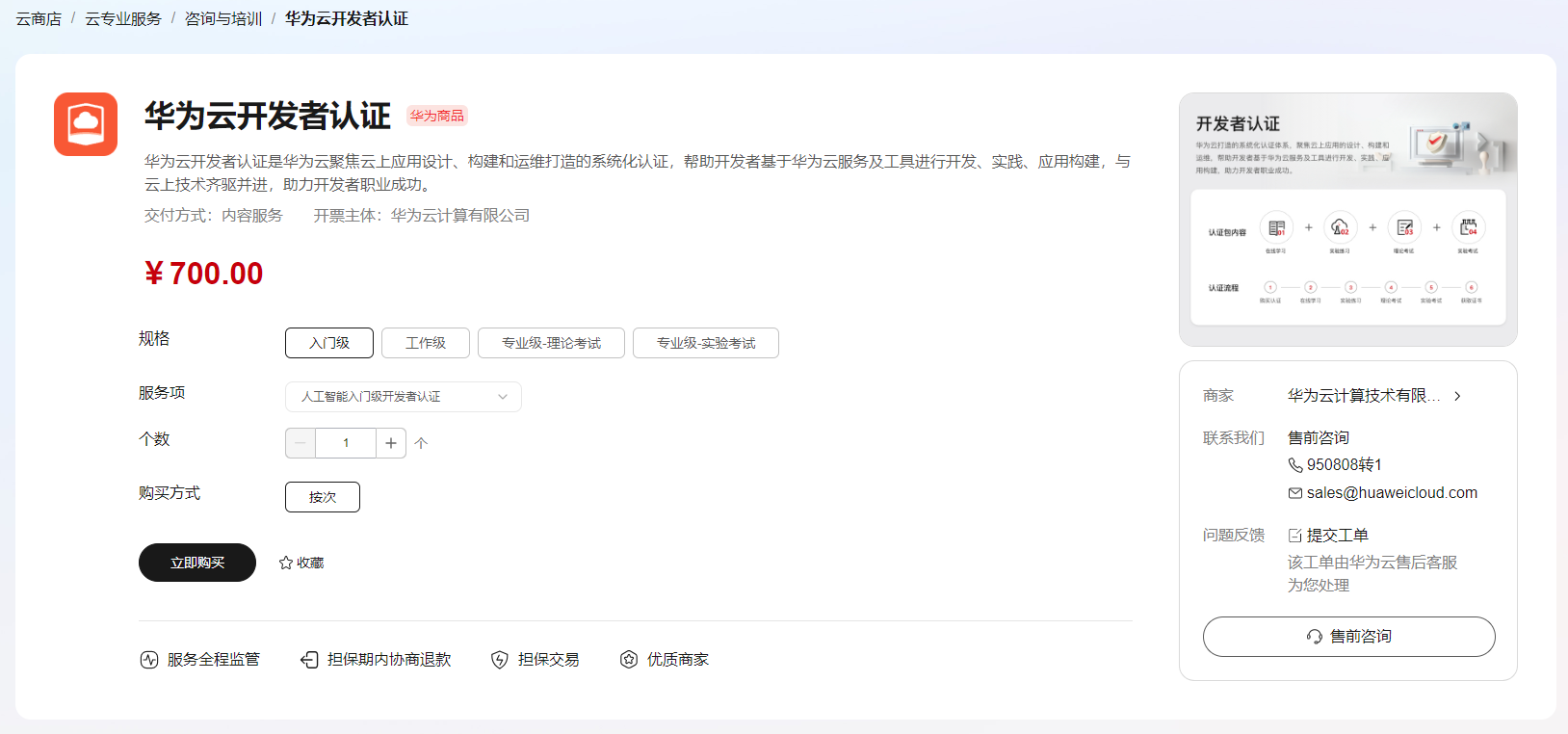
Task: Click the headset icon in the 售前咨询 button
Action: tap(1315, 637)
